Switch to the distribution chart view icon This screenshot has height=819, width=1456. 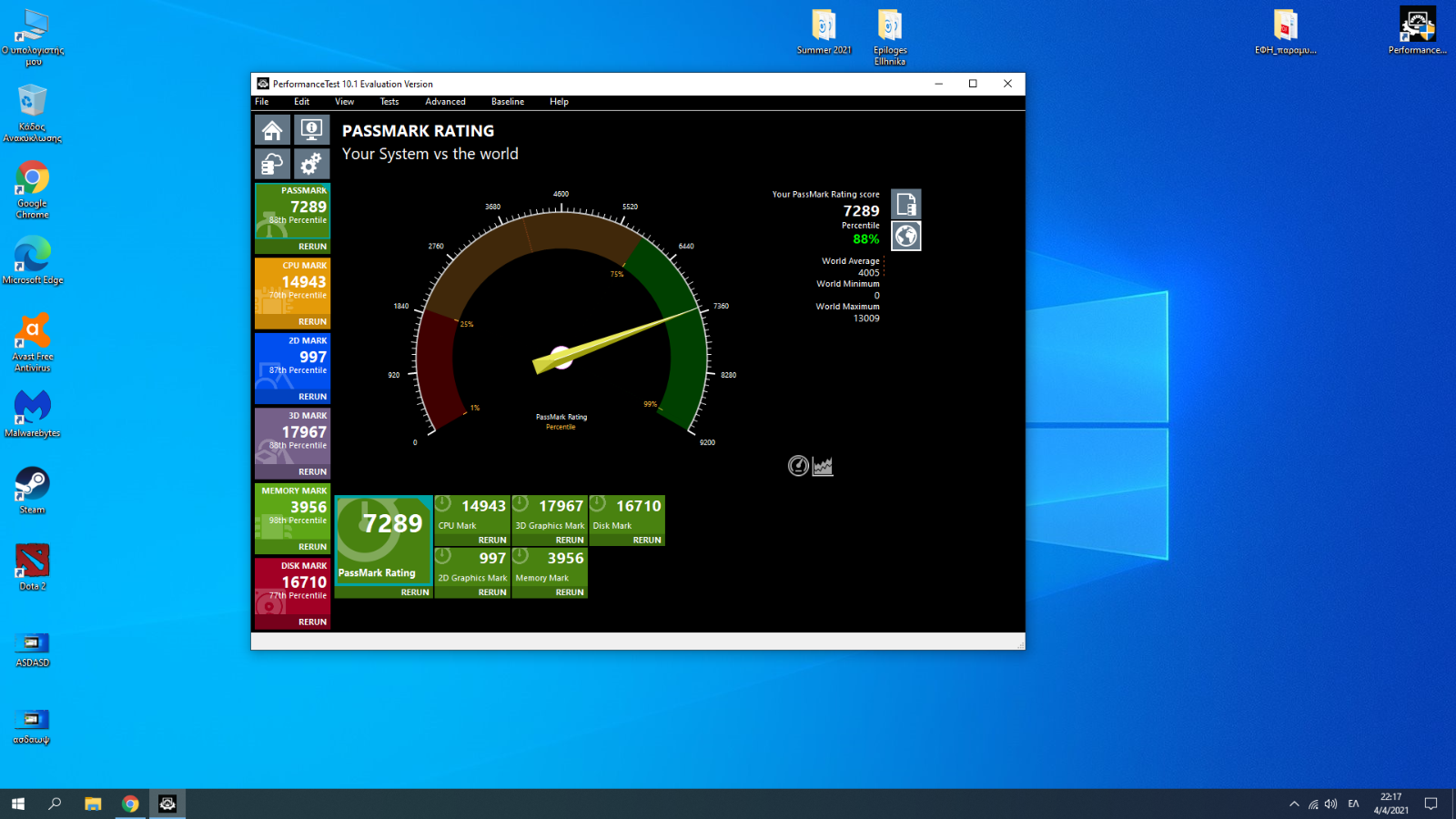click(823, 466)
